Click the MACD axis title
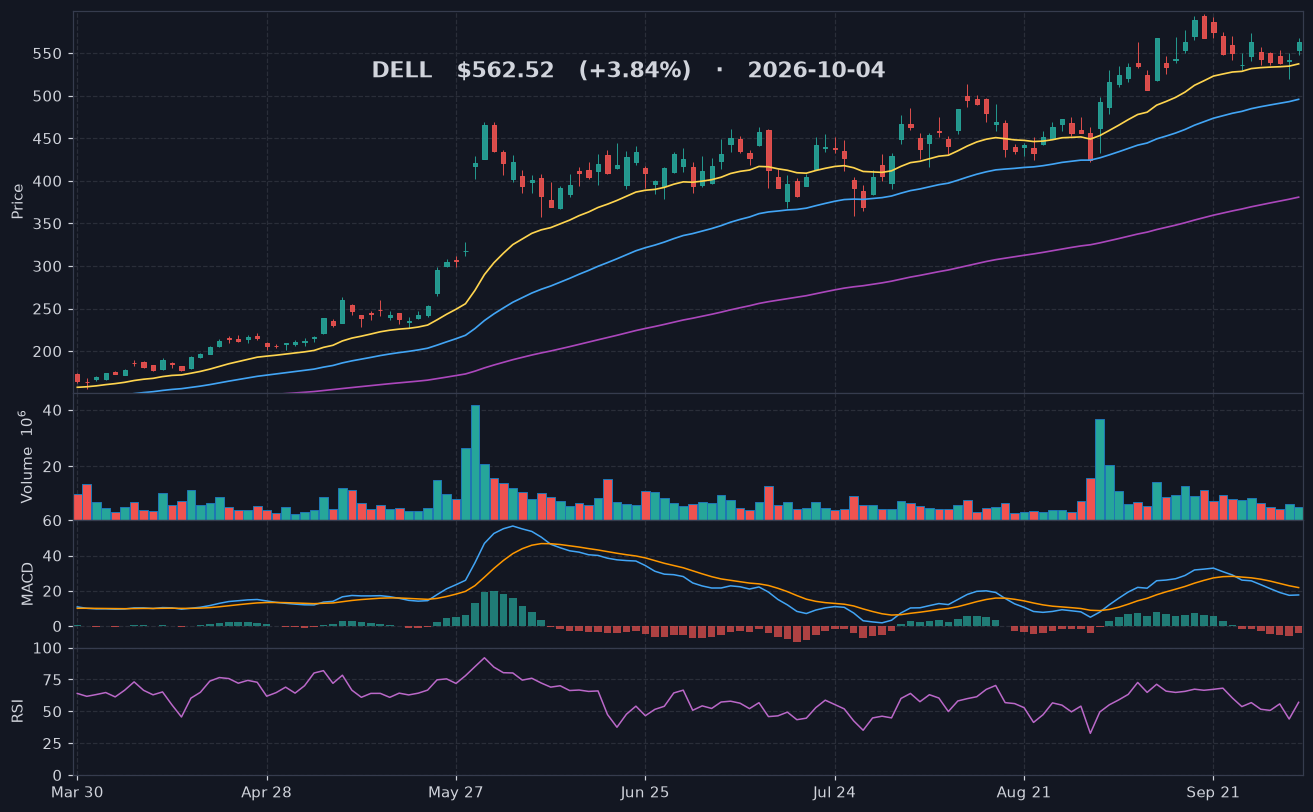Image resolution: width=1313 pixels, height=812 pixels. pyautogui.click(x=27, y=584)
